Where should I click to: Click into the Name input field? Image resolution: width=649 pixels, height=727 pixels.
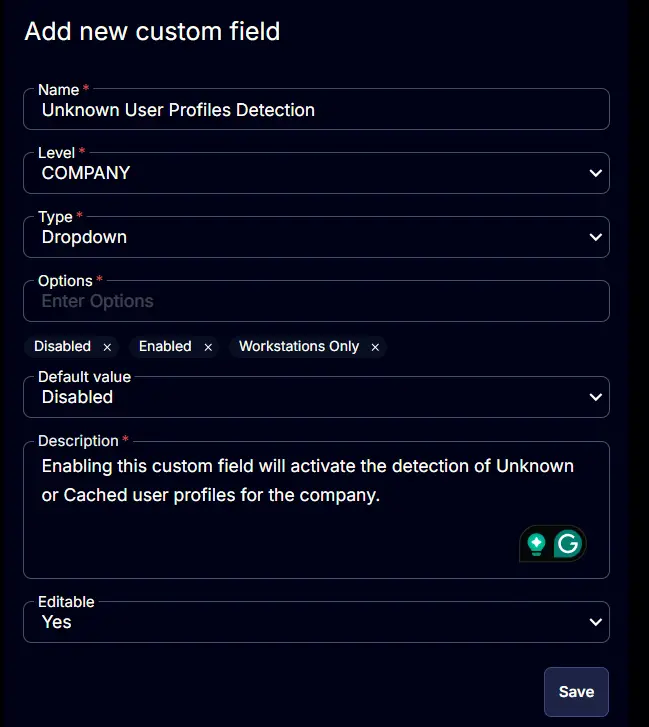(x=316, y=109)
